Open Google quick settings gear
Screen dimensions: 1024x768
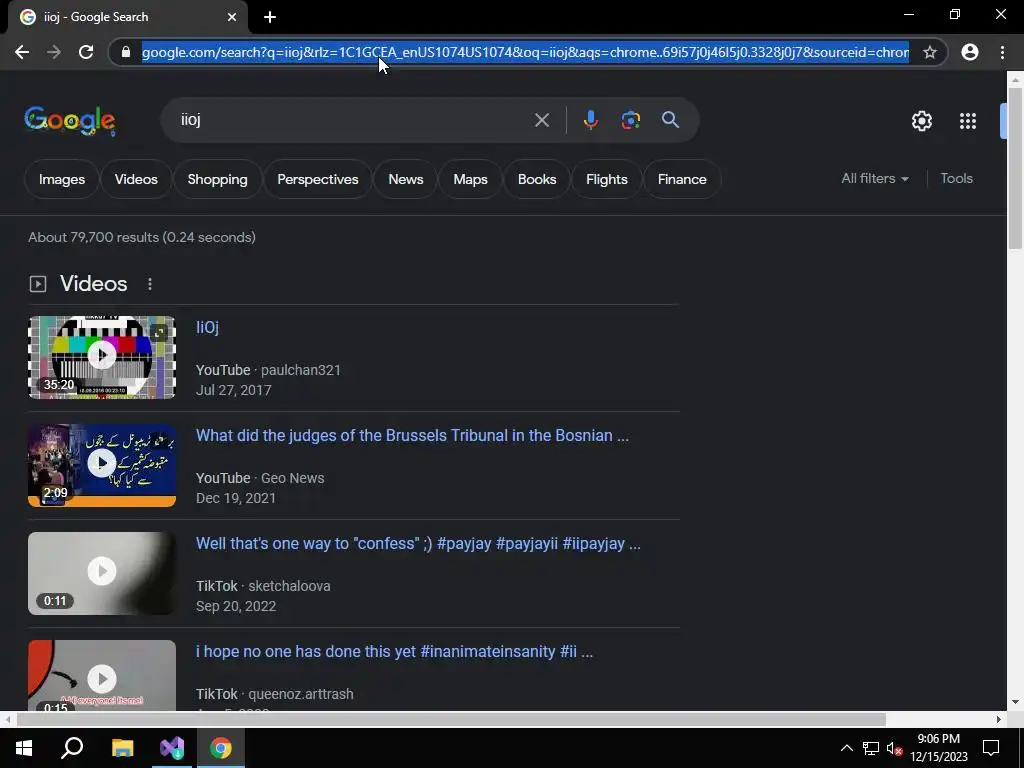921,121
